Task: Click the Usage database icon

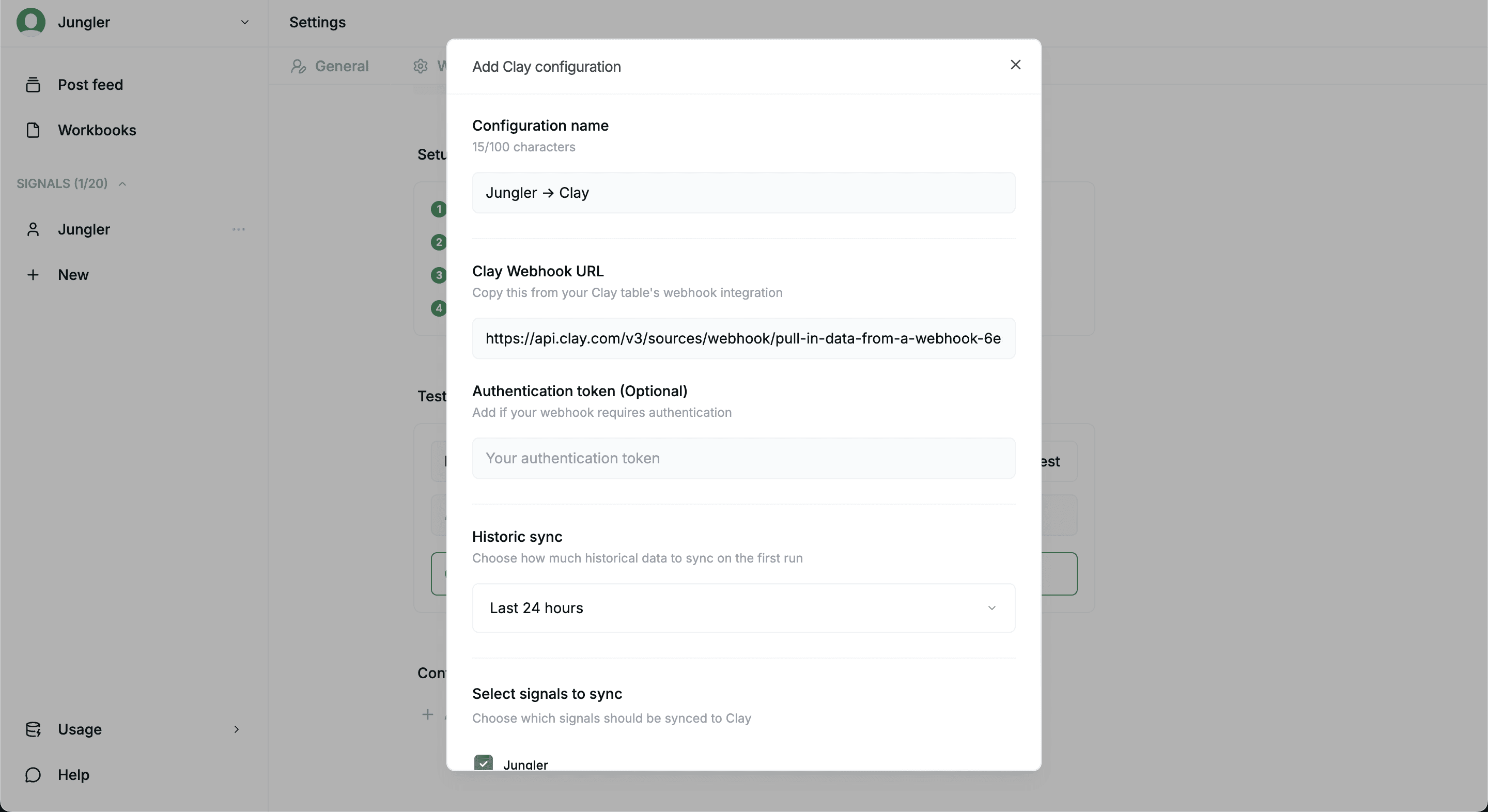Action: (33, 729)
